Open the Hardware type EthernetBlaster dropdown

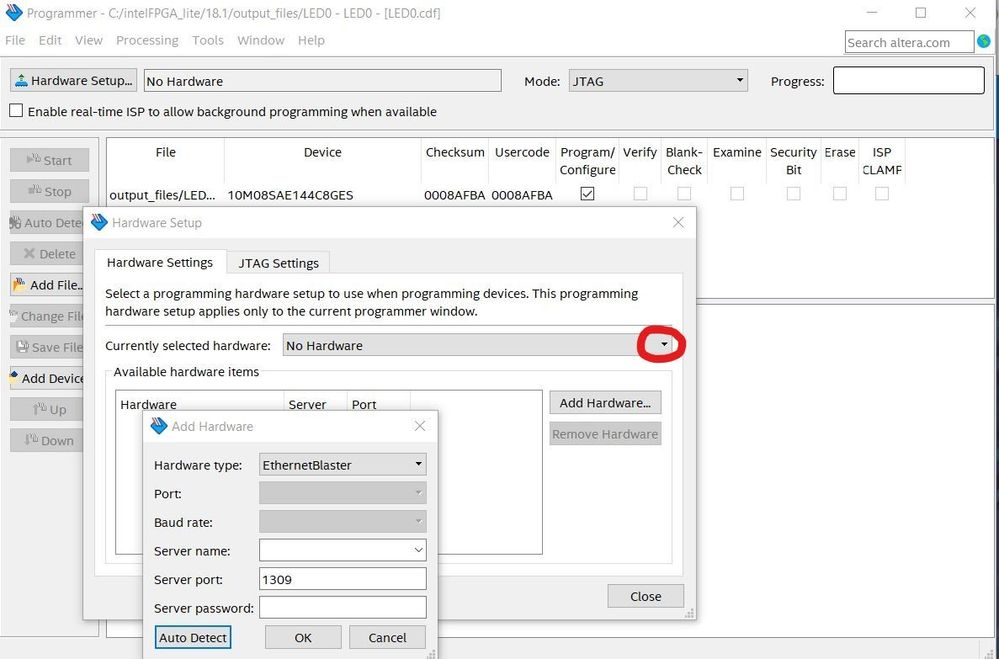tap(343, 465)
